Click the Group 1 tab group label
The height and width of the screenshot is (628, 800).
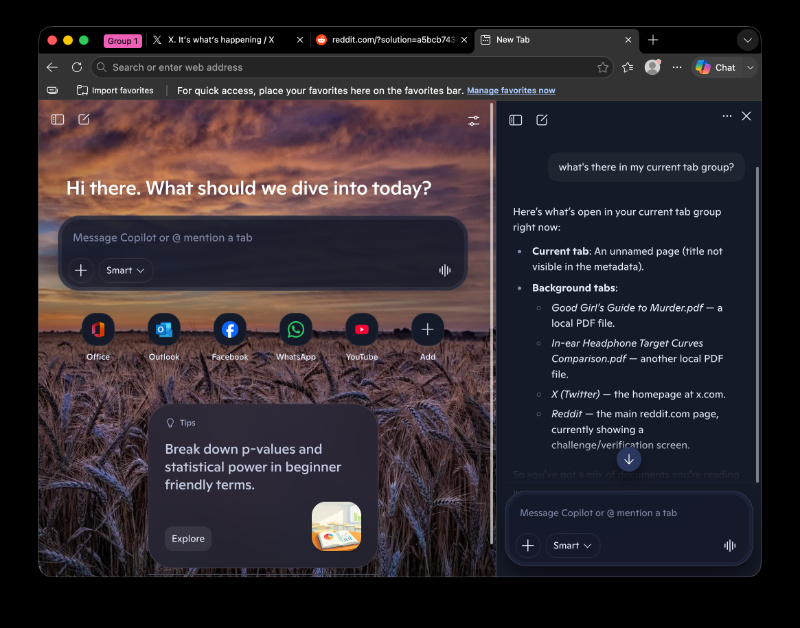[x=122, y=41]
